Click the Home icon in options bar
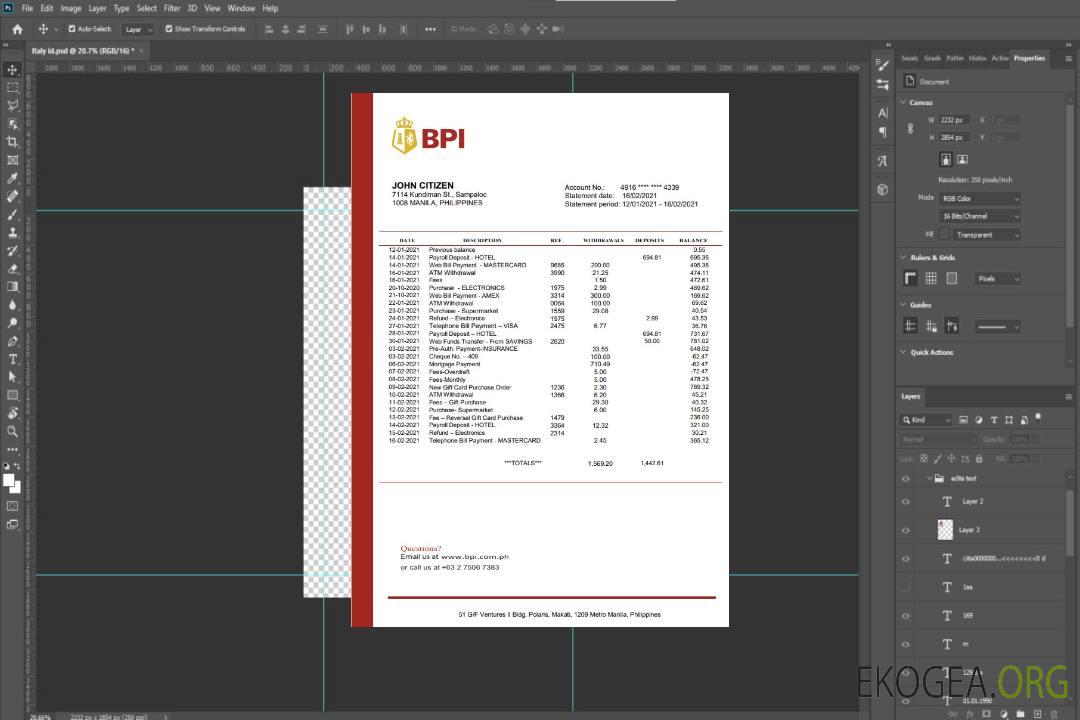This screenshot has height=720, width=1080. (x=17, y=29)
